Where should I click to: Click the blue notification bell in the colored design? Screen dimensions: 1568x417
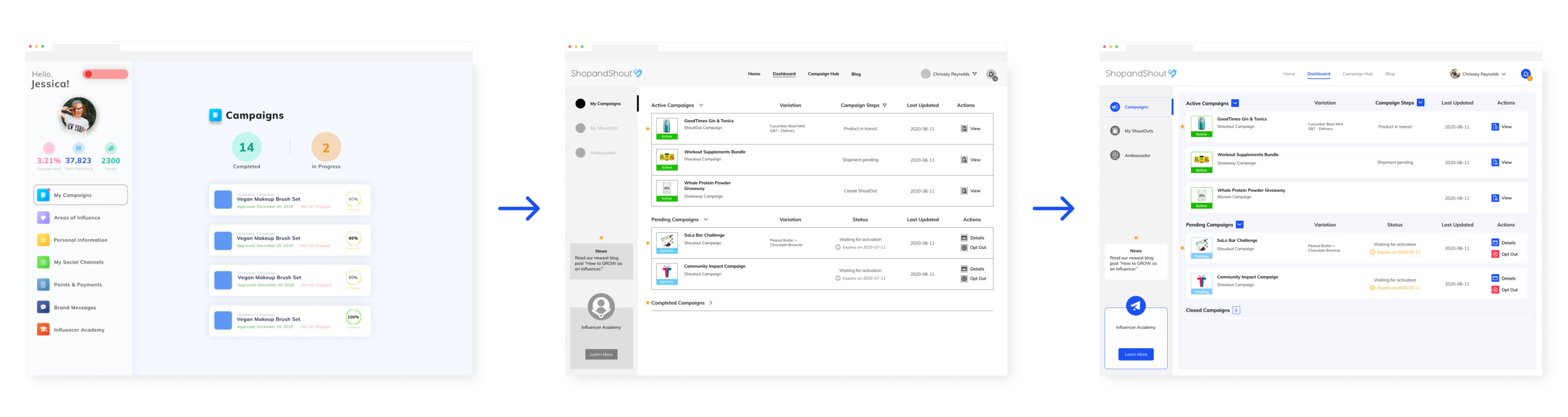(x=1526, y=74)
